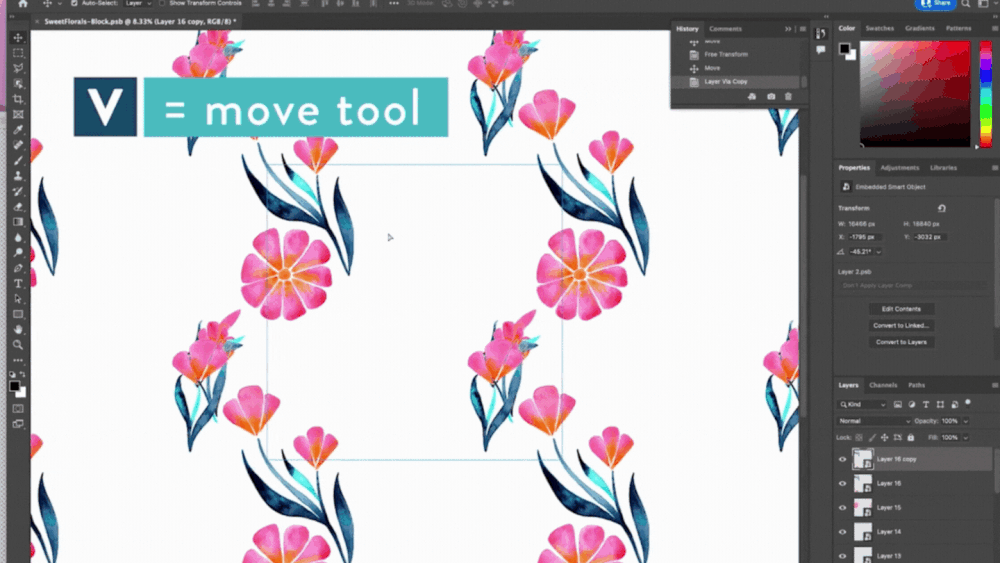
Task: Switch to the Channels tab
Action: (883, 385)
